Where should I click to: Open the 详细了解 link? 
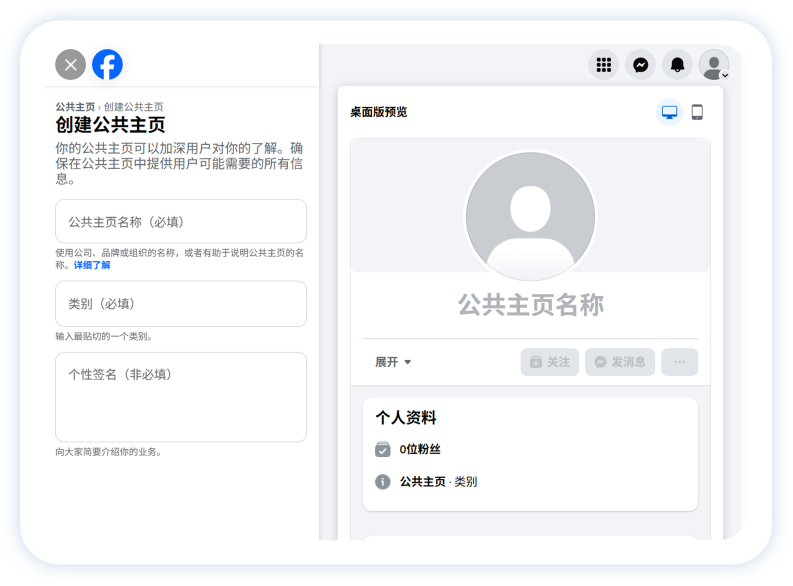tap(92, 265)
